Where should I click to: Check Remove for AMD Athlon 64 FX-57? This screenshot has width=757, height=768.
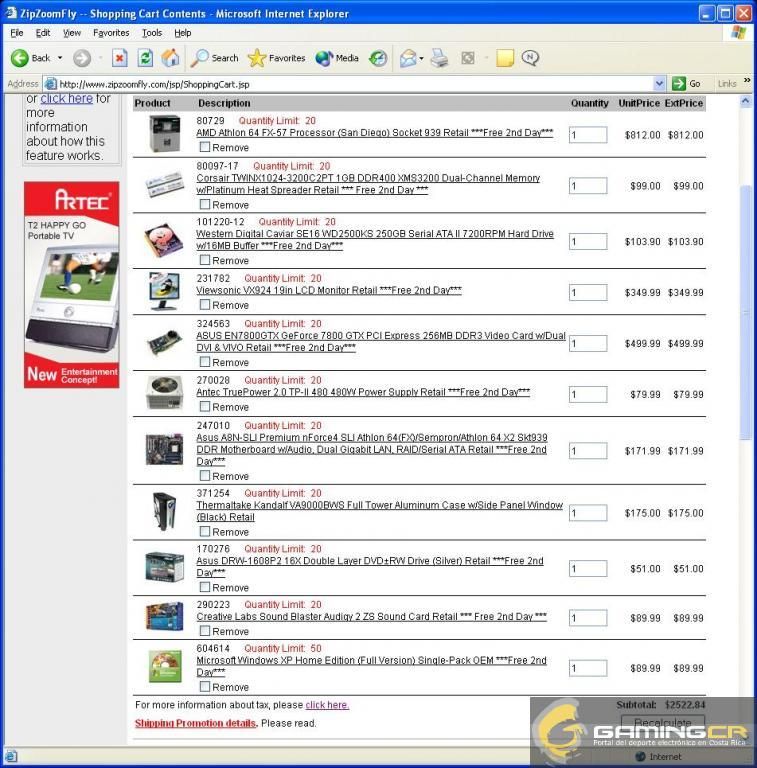[x=205, y=147]
